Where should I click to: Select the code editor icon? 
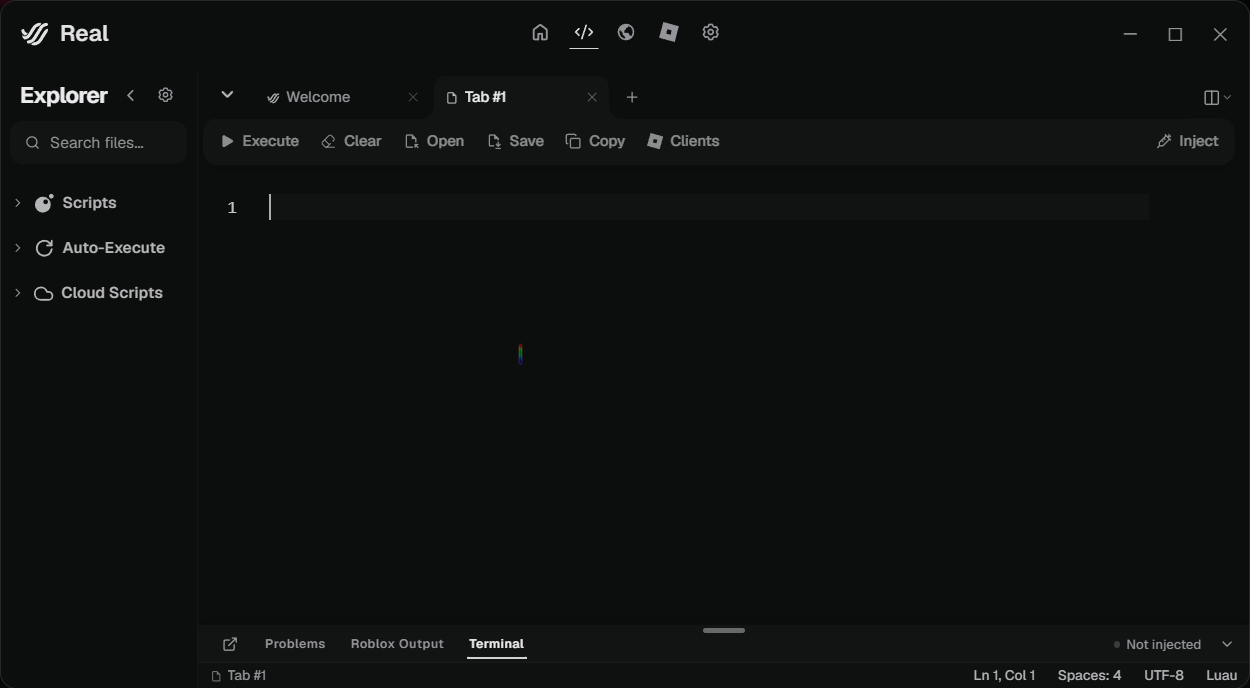tap(584, 32)
